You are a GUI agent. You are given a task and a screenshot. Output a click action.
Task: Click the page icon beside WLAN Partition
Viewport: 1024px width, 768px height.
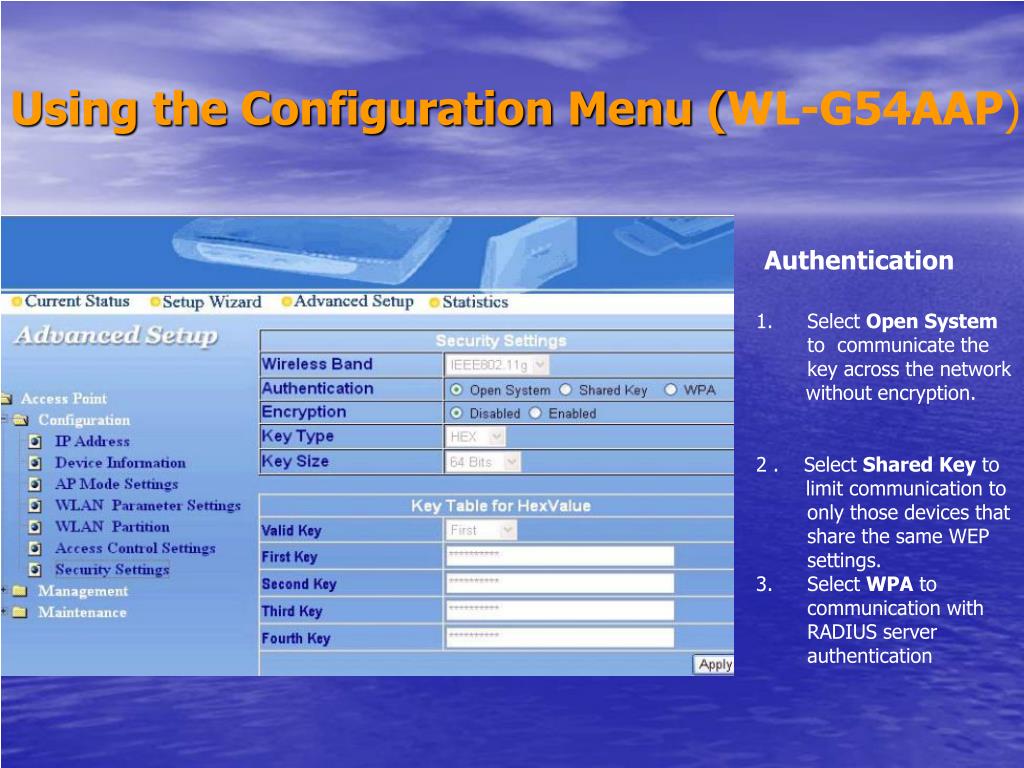click(x=35, y=527)
